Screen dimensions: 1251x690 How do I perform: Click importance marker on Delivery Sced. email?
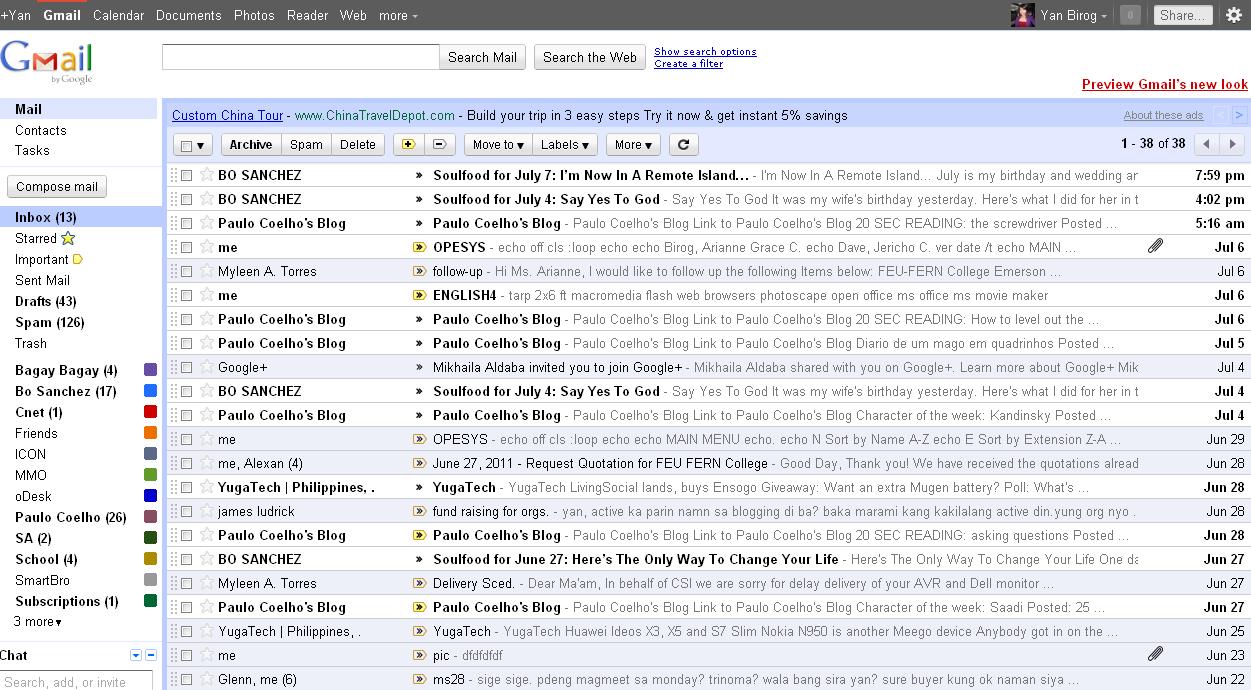click(x=419, y=583)
